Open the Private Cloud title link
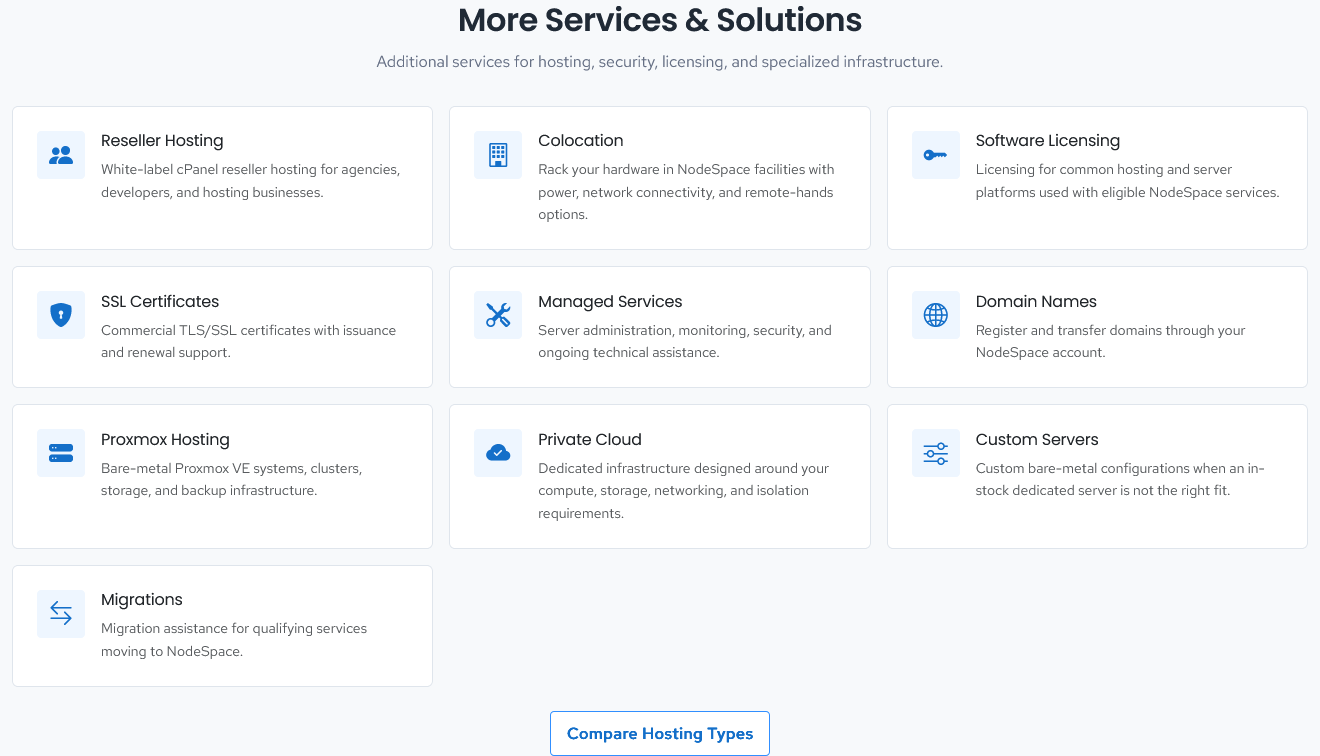1320x756 pixels. click(x=590, y=439)
